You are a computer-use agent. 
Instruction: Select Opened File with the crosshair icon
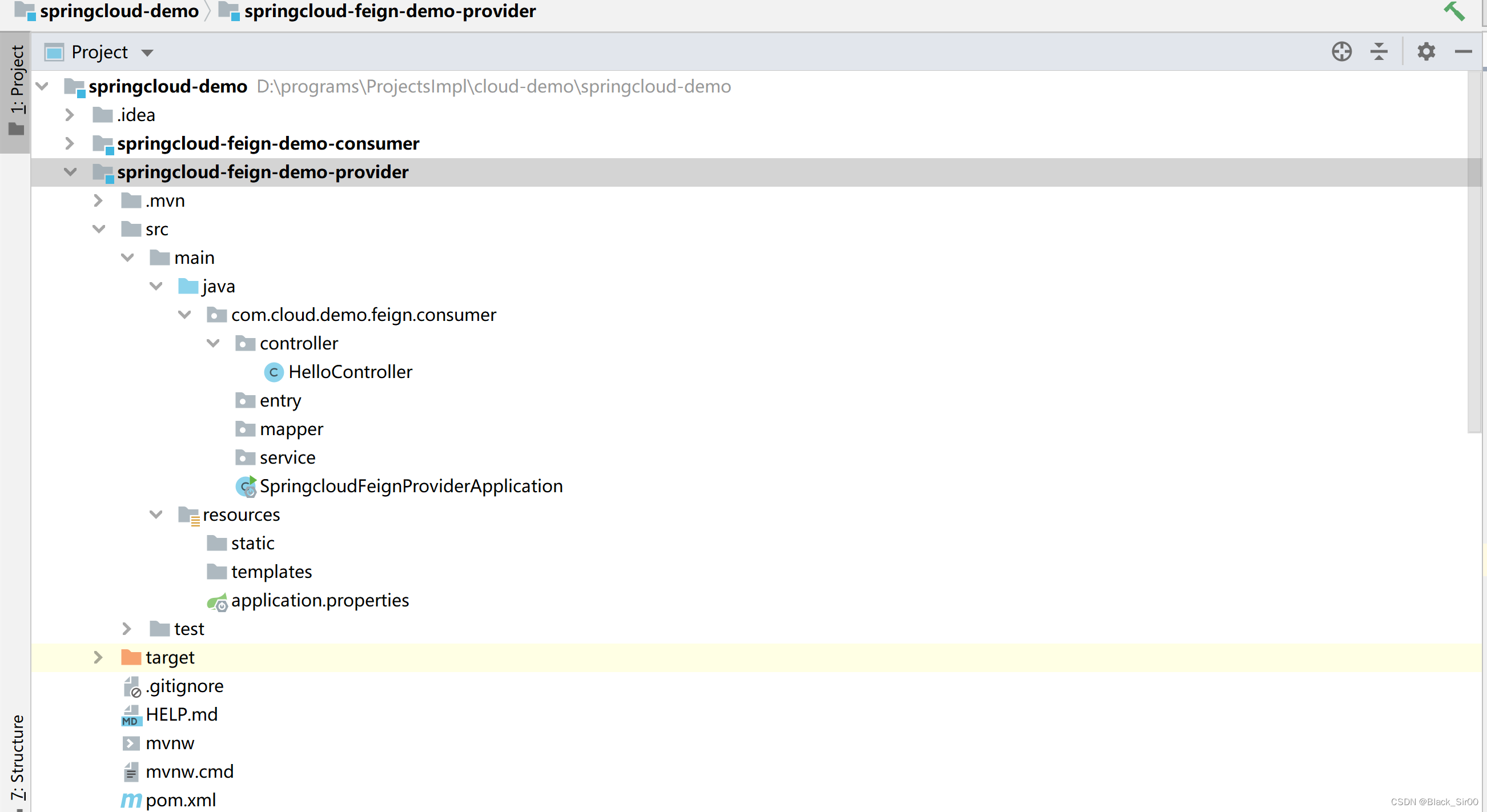pyautogui.click(x=1341, y=51)
